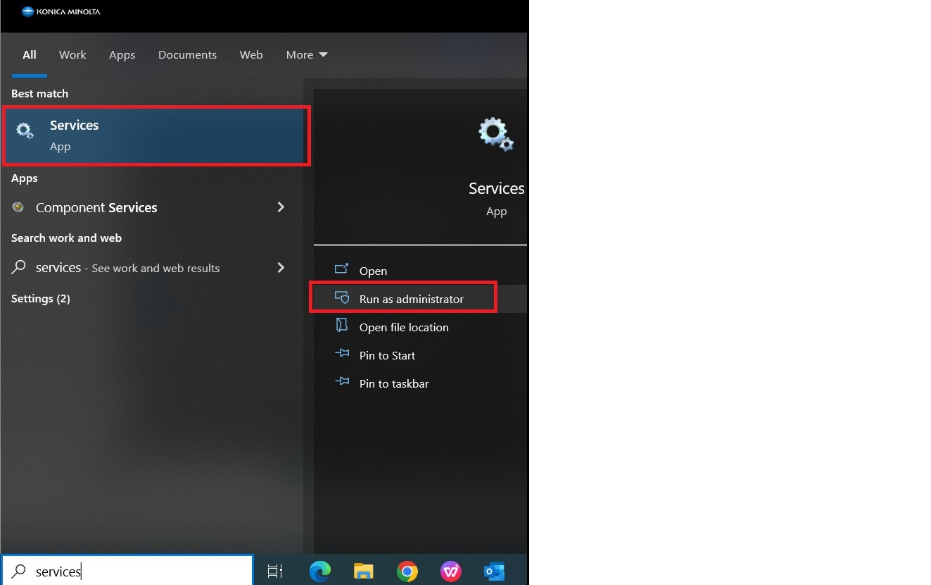This screenshot has height=585, width=931.
Task: Open Outlook from the taskbar
Action: tap(494, 571)
